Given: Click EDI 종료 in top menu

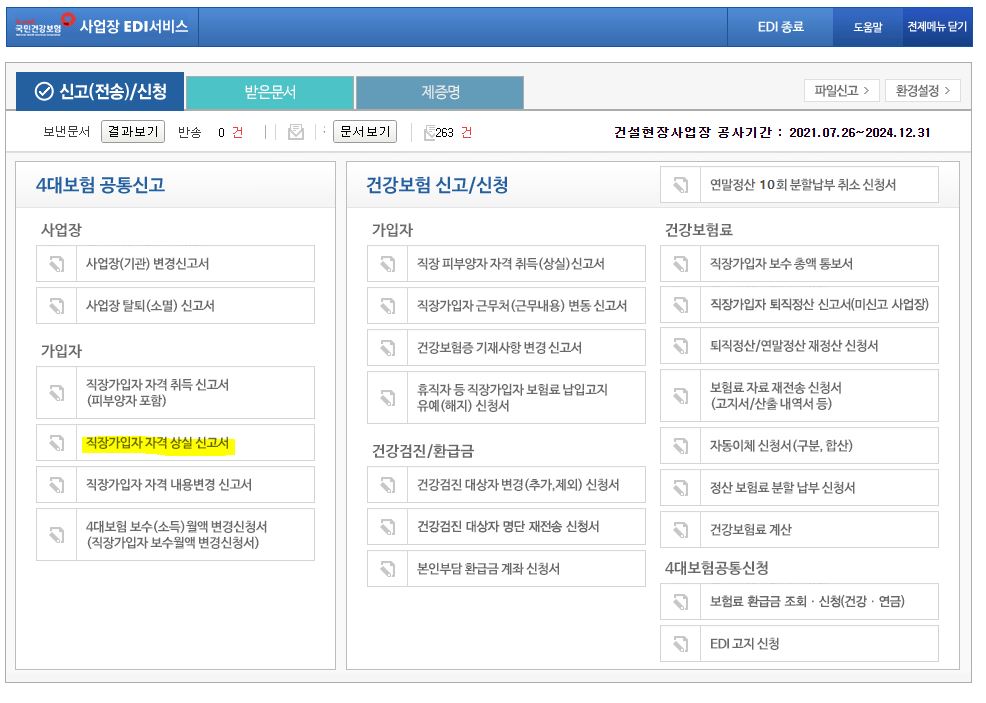Looking at the screenshot, I should click(780, 27).
